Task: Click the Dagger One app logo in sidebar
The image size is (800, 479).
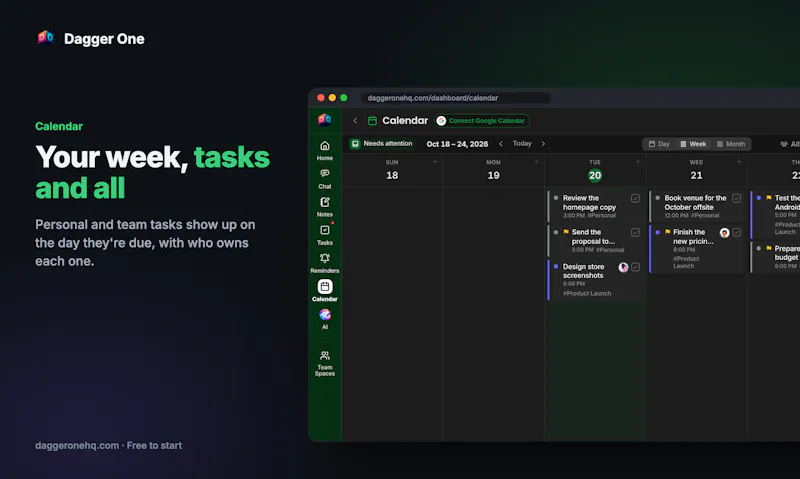Action: (x=324, y=120)
